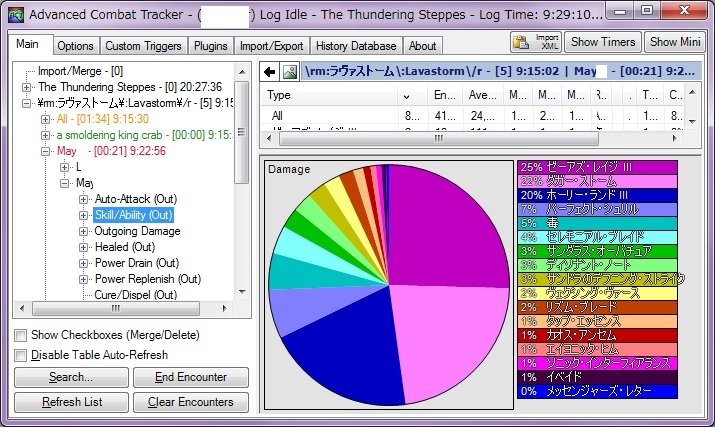Click the 20% dark blue legend entry
715x427 pixels.
tap(597, 195)
